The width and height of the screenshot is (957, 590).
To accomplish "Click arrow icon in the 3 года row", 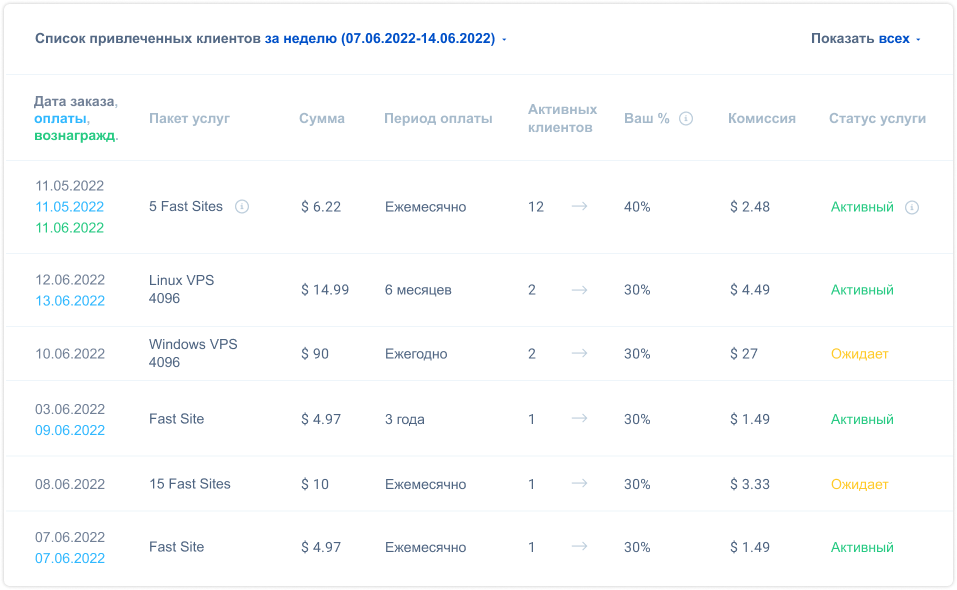I will [579, 419].
